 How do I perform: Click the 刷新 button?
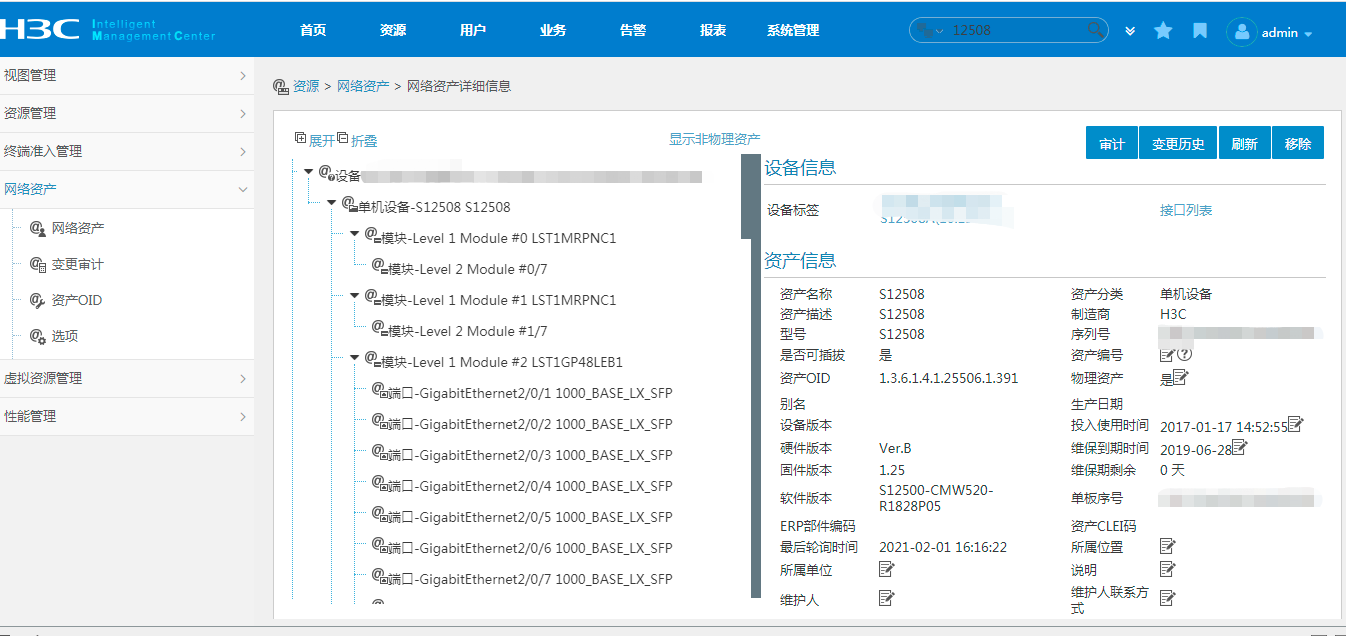1244,143
